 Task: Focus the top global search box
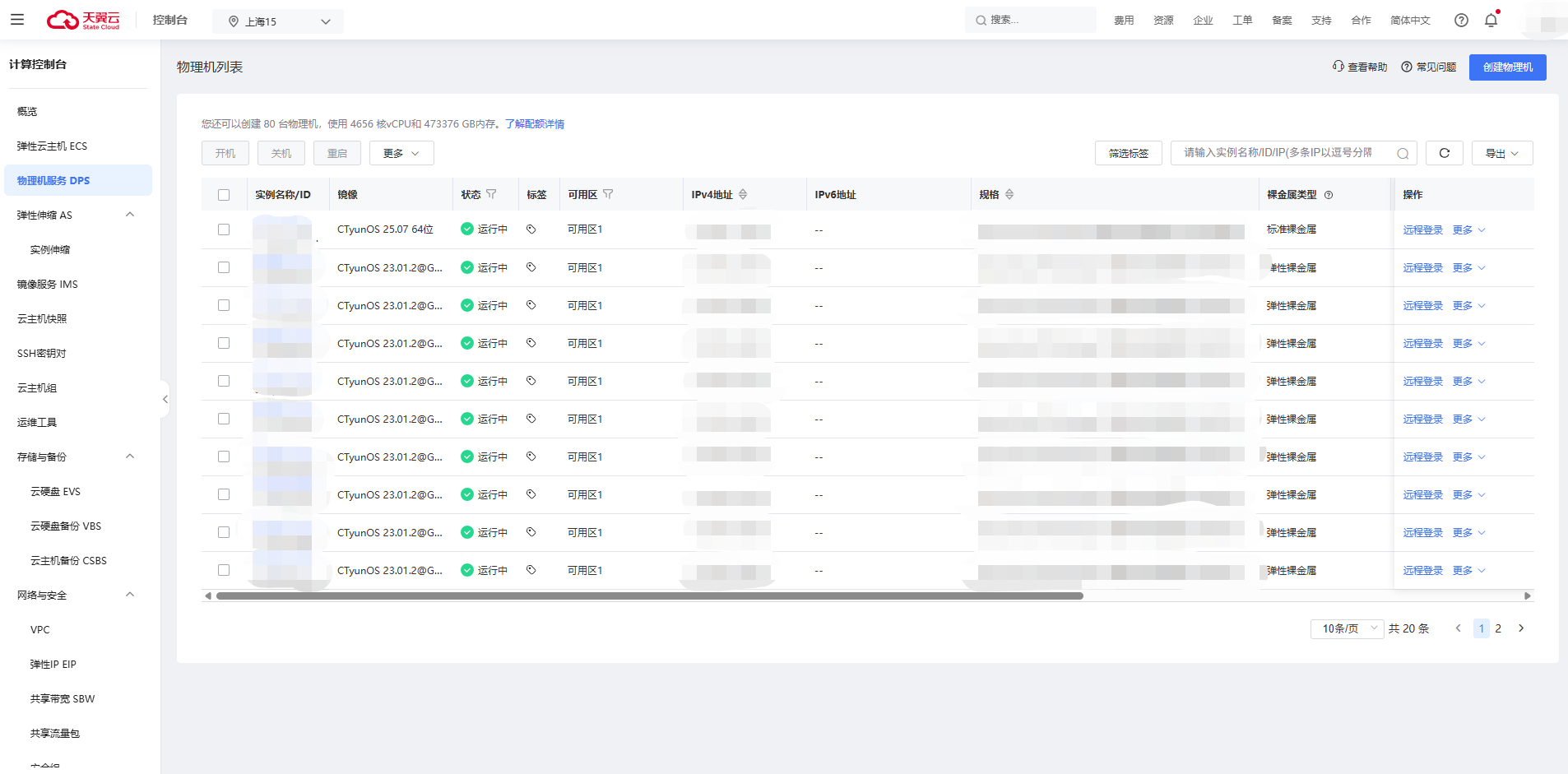pyautogui.click(x=1030, y=20)
